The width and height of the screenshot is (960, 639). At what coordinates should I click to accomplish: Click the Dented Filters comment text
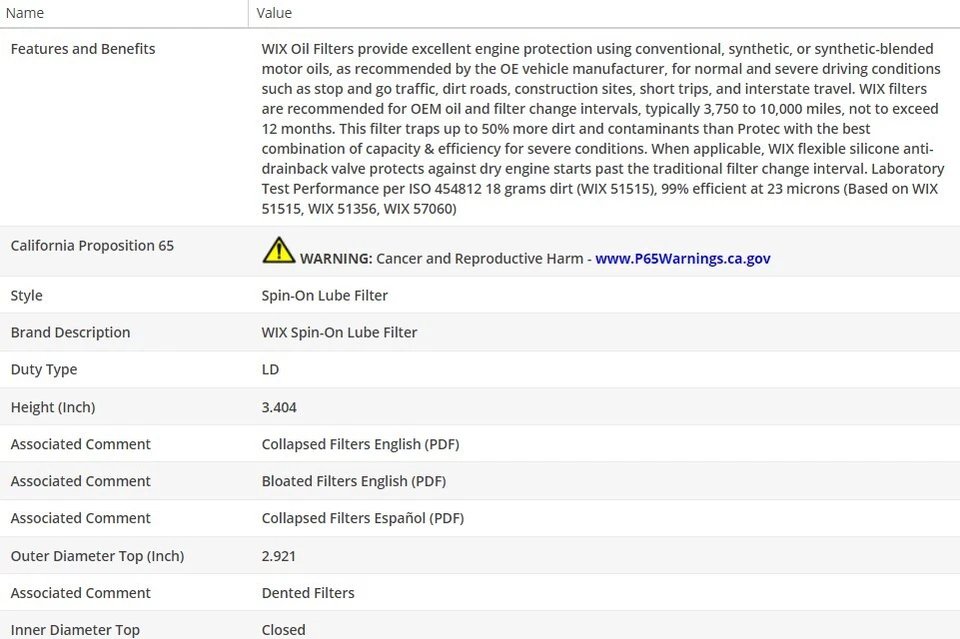(308, 593)
